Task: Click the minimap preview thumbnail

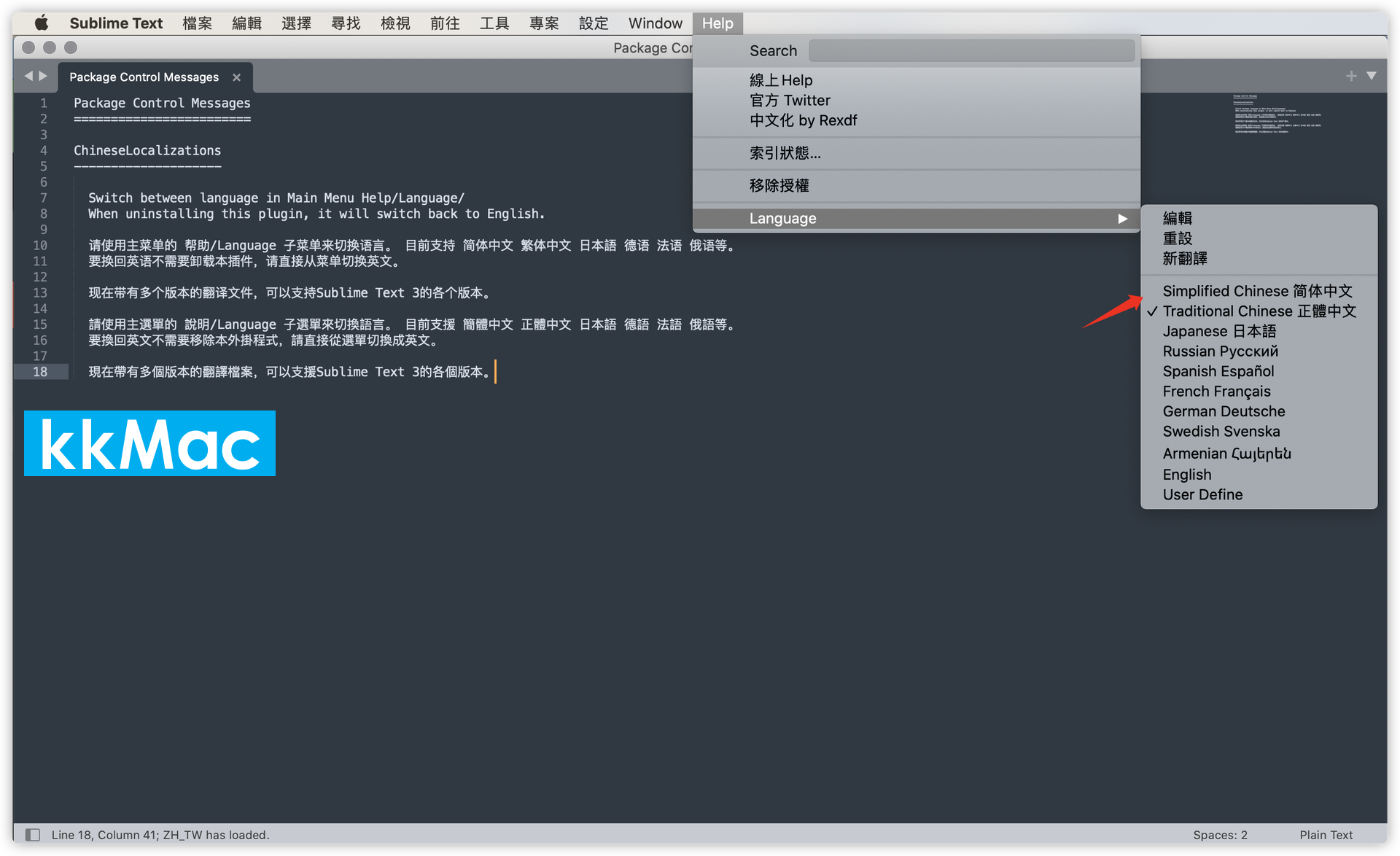Action: (1277, 114)
